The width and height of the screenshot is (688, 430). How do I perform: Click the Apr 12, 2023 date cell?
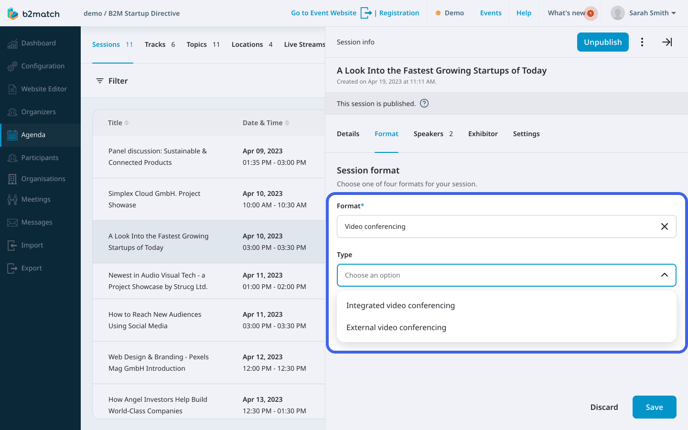tap(262, 357)
